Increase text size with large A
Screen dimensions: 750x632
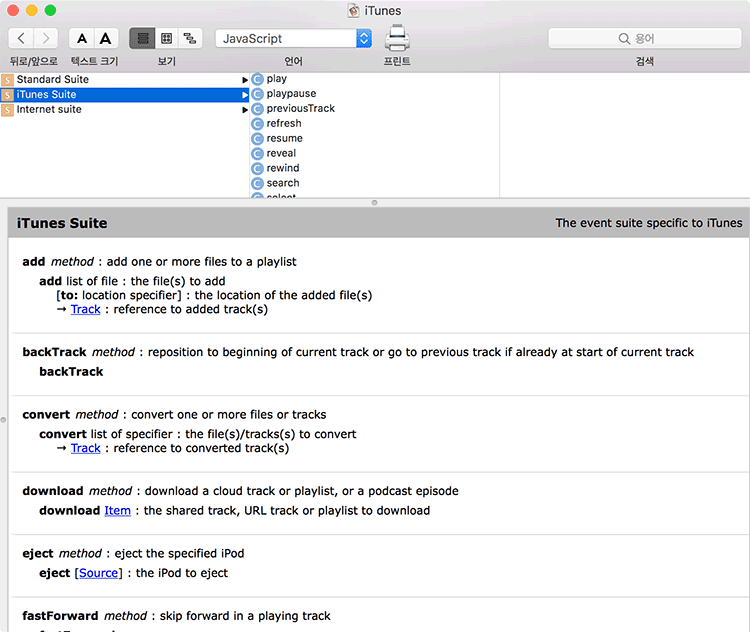click(106, 38)
